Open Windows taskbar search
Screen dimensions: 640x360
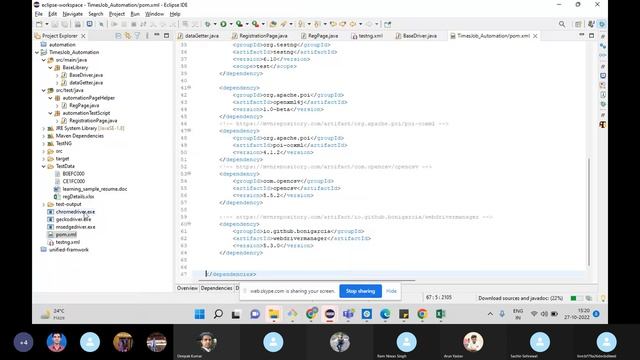coord(218,314)
